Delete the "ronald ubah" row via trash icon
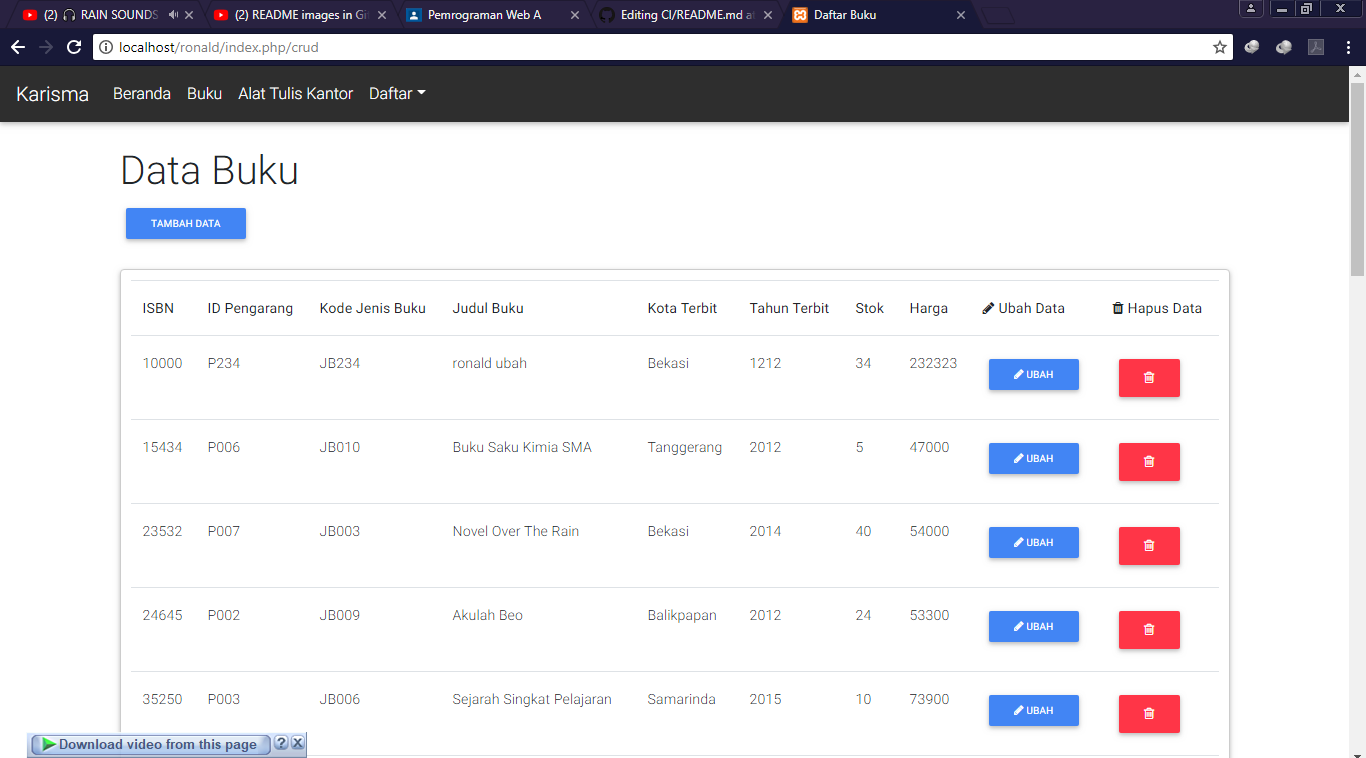This screenshot has width=1366, height=758. click(1148, 378)
